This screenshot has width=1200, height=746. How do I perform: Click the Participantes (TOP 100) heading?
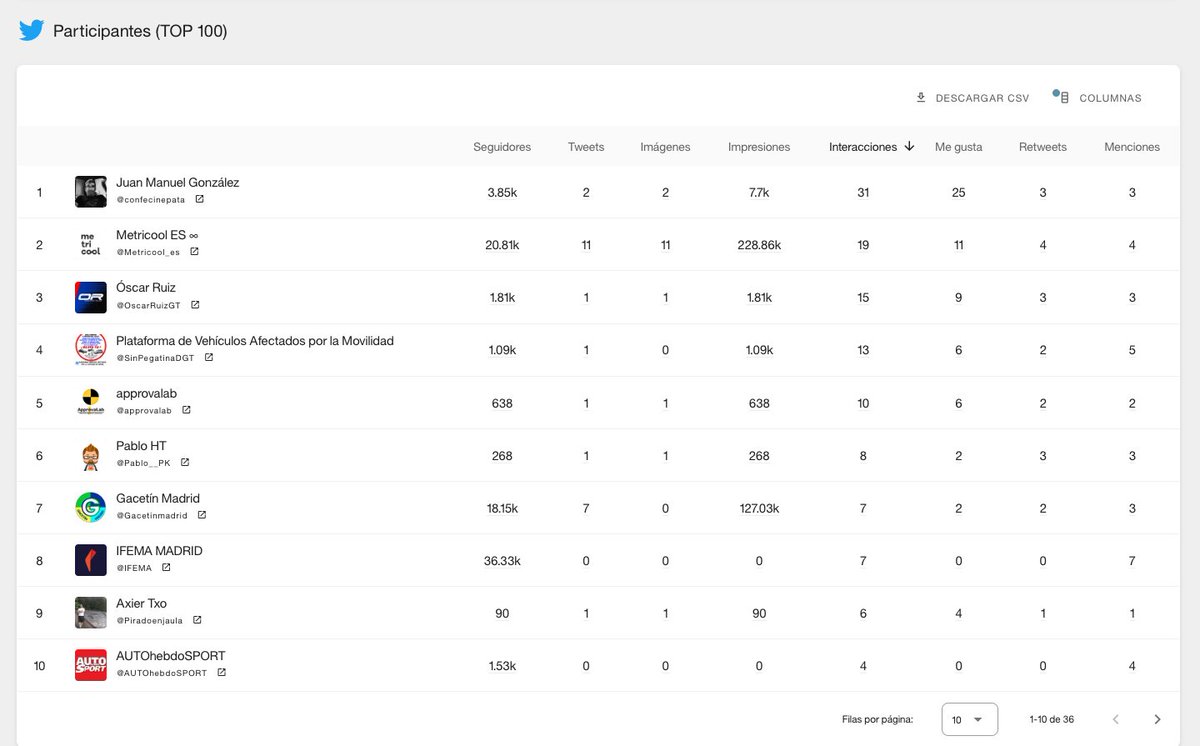140,31
